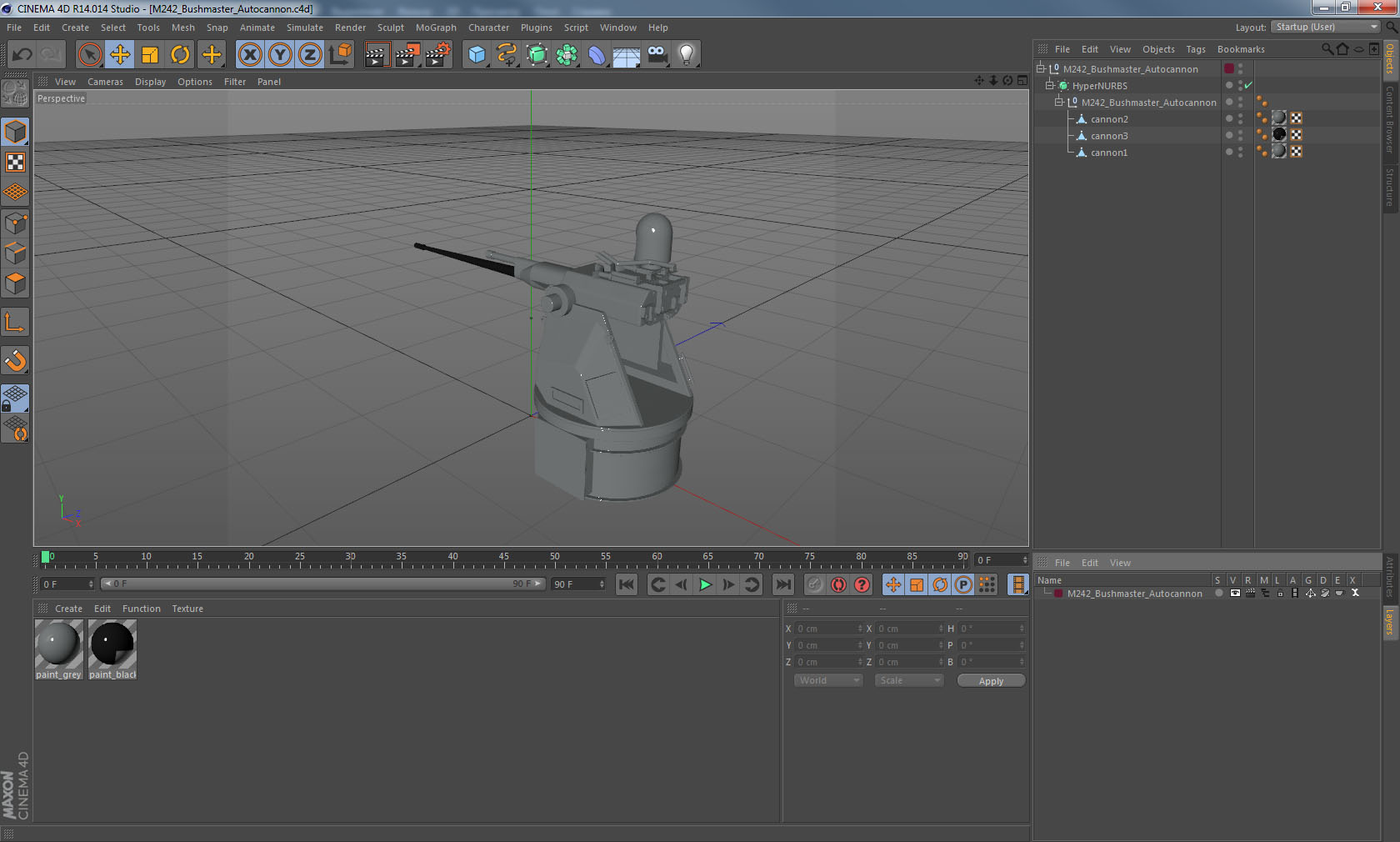Collapse root M242_Bushmaster_Autocannon tree node

pos(1041,68)
